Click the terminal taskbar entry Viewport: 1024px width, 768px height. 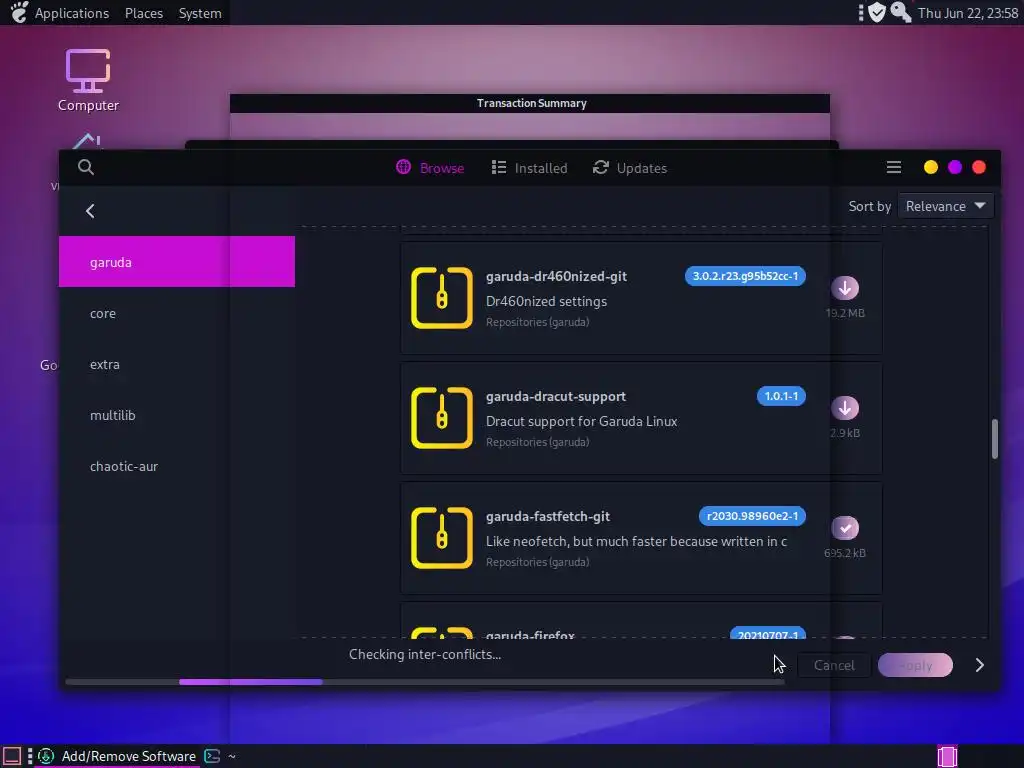point(219,756)
